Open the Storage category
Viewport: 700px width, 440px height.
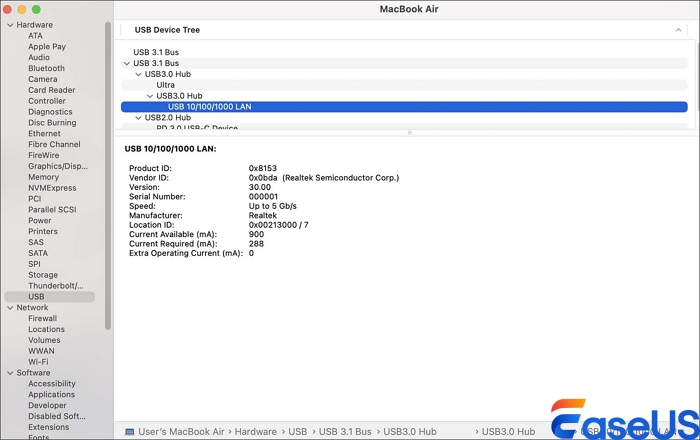(43, 275)
